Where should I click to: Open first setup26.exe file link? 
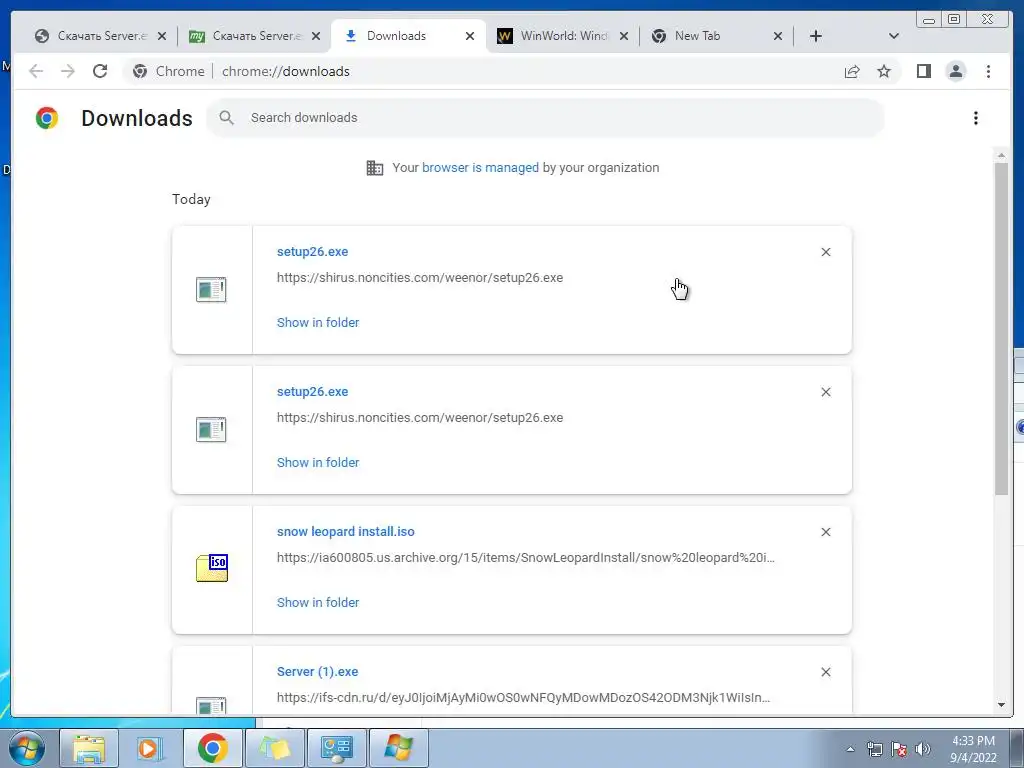tap(312, 252)
